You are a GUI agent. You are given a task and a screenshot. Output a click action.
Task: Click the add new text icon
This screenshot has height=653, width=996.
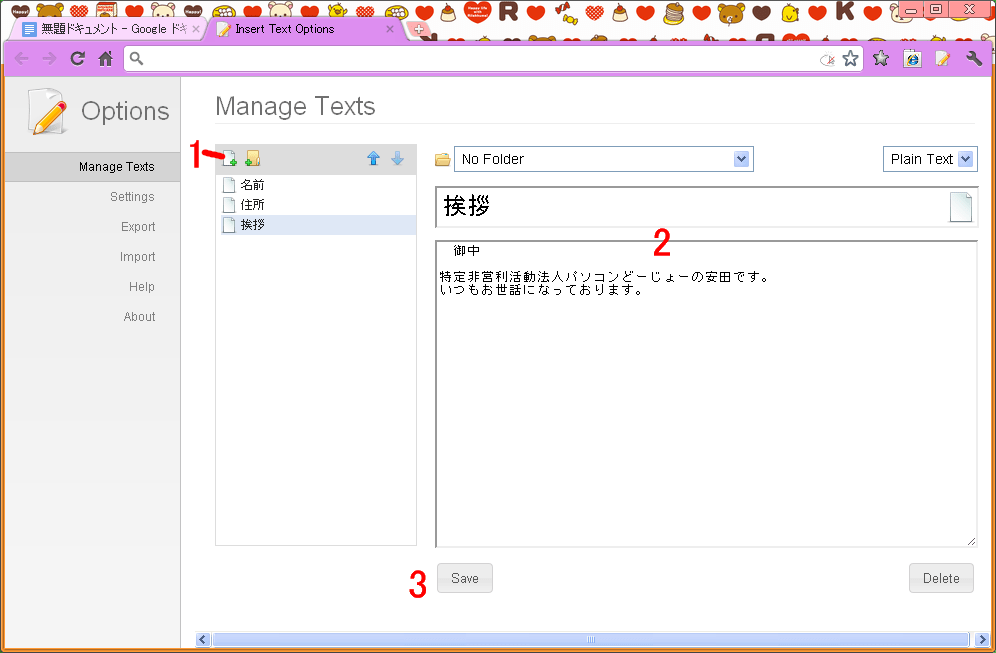(x=229, y=158)
